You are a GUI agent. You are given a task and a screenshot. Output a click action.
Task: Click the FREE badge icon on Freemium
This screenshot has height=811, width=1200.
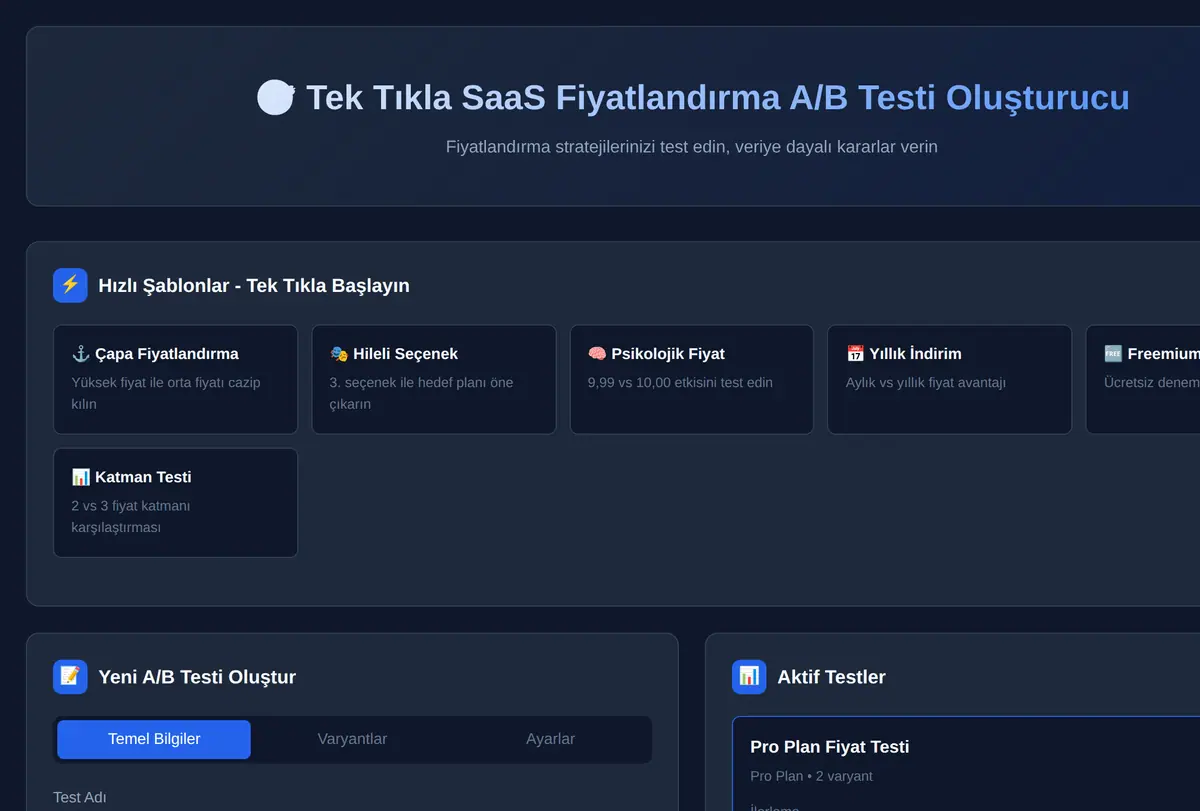coord(1113,354)
